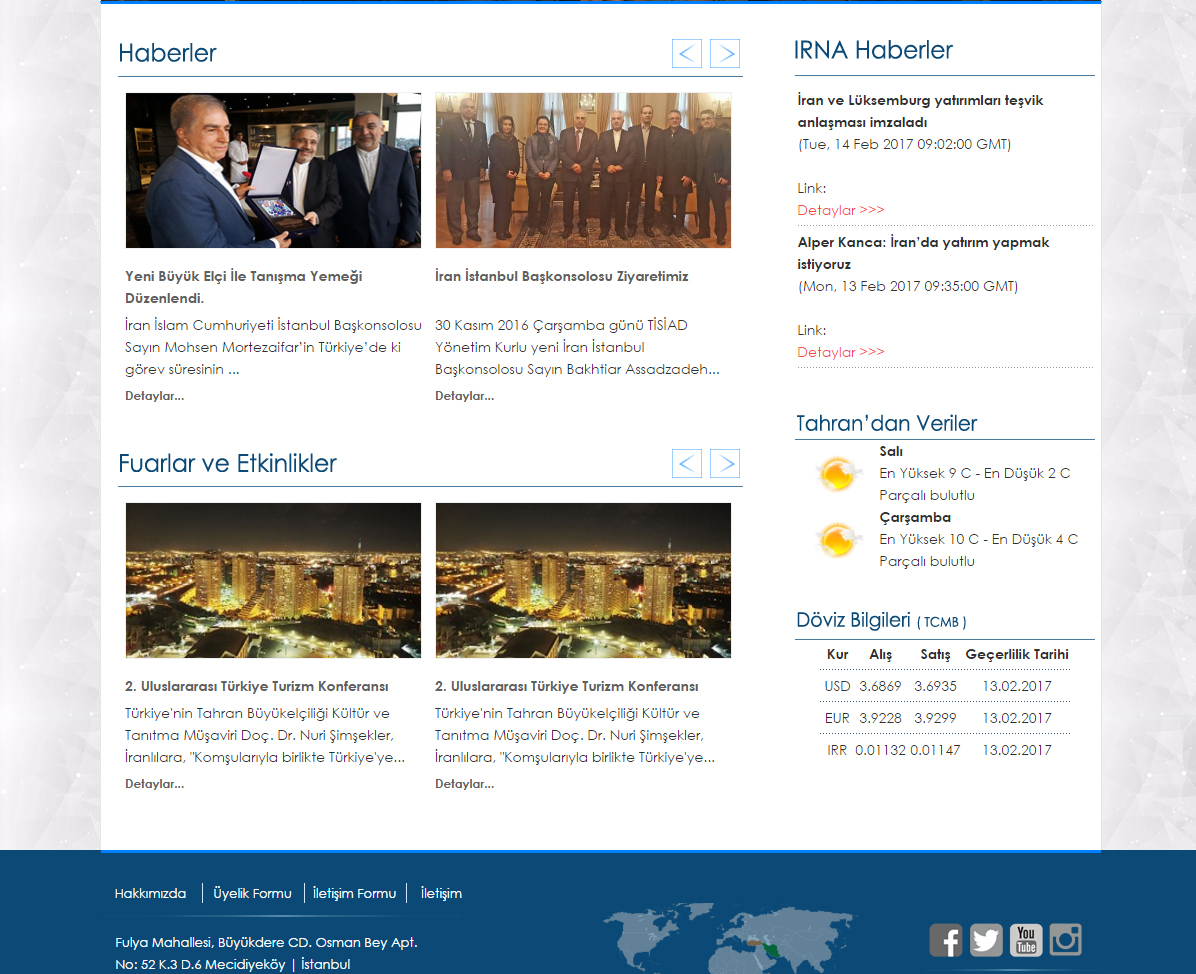1196x974 pixels.
Task: Click the Mon, 13 Feb 2017 timestamp
Action: click(x=908, y=286)
